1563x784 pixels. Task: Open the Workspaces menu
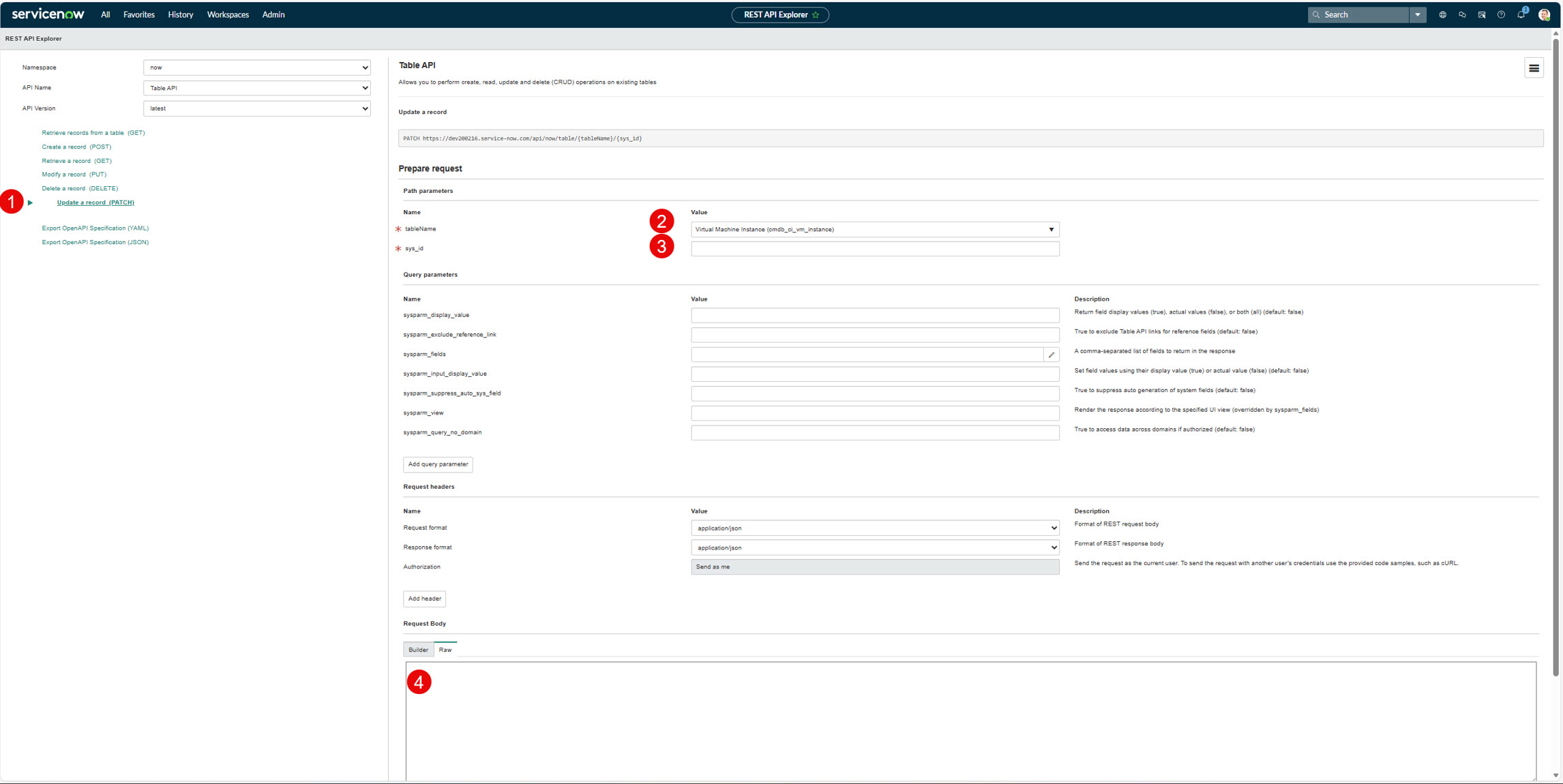coord(228,15)
